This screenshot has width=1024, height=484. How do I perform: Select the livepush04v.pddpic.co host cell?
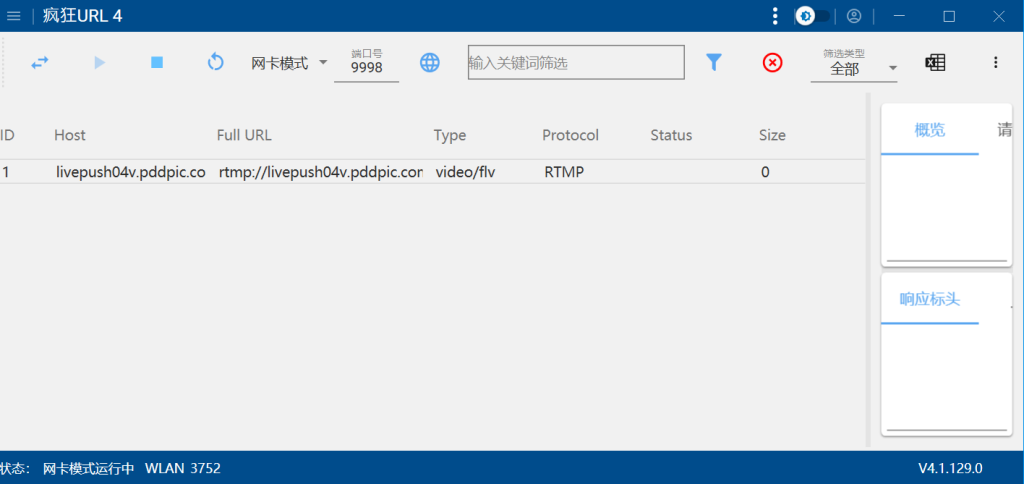pos(131,172)
